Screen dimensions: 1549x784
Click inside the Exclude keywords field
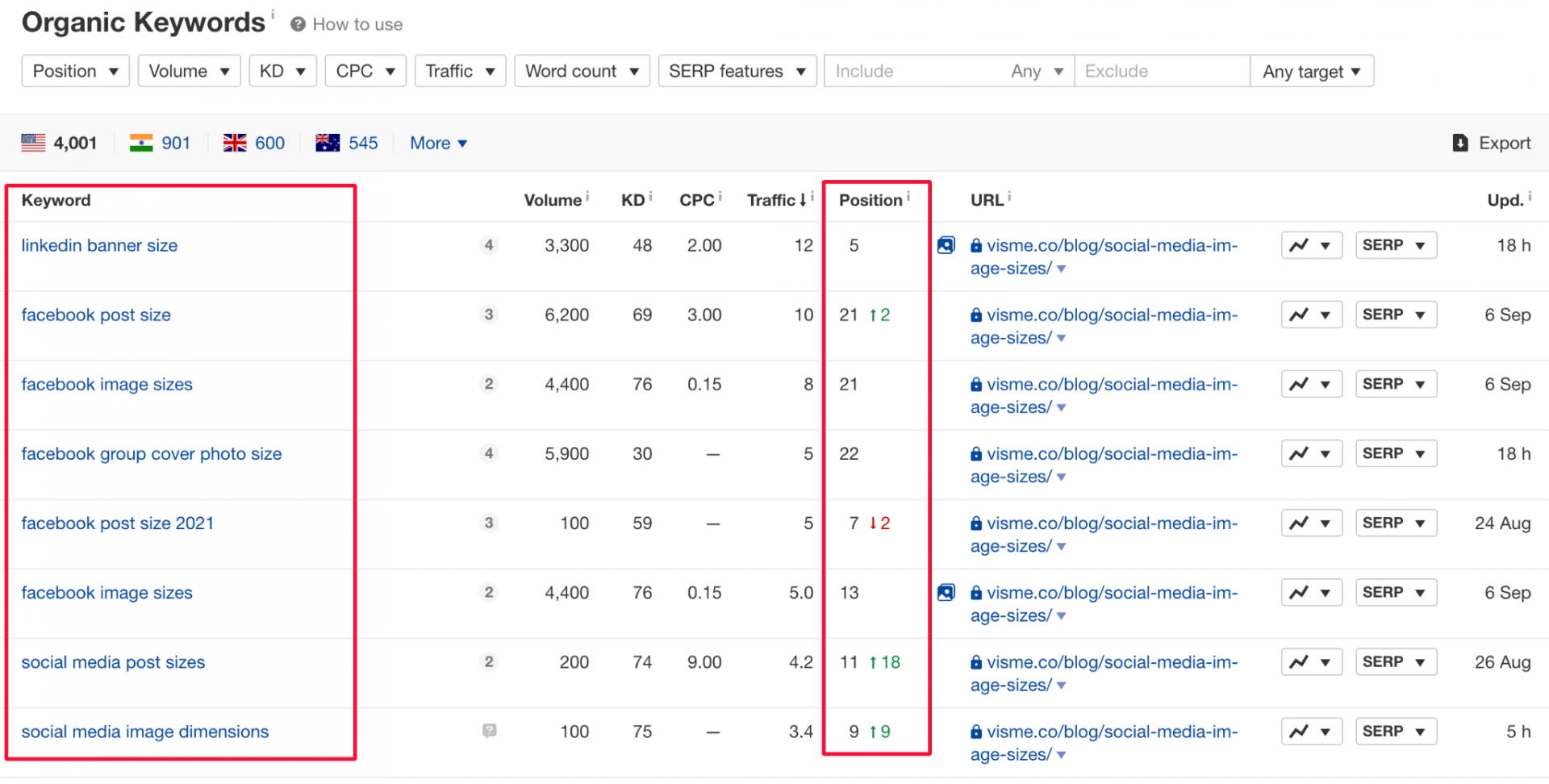point(1163,71)
